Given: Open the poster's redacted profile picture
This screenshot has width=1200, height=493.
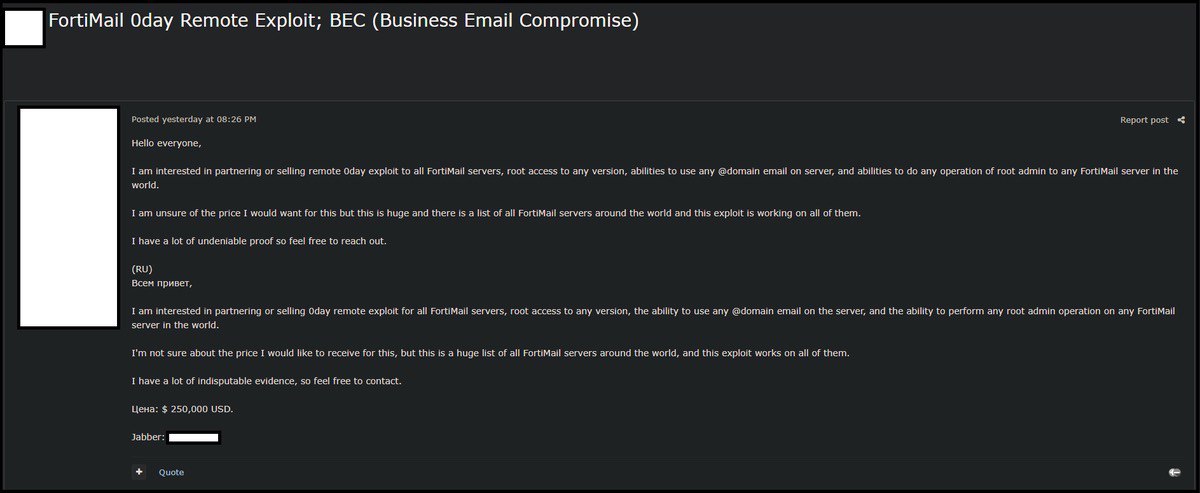Looking at the screenshot, I should click(x=69, y=217).
